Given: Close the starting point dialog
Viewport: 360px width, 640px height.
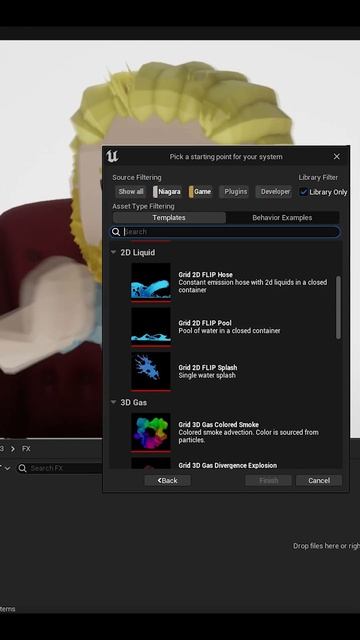Looking at the screenshot, I should click(x=336, y=156).
